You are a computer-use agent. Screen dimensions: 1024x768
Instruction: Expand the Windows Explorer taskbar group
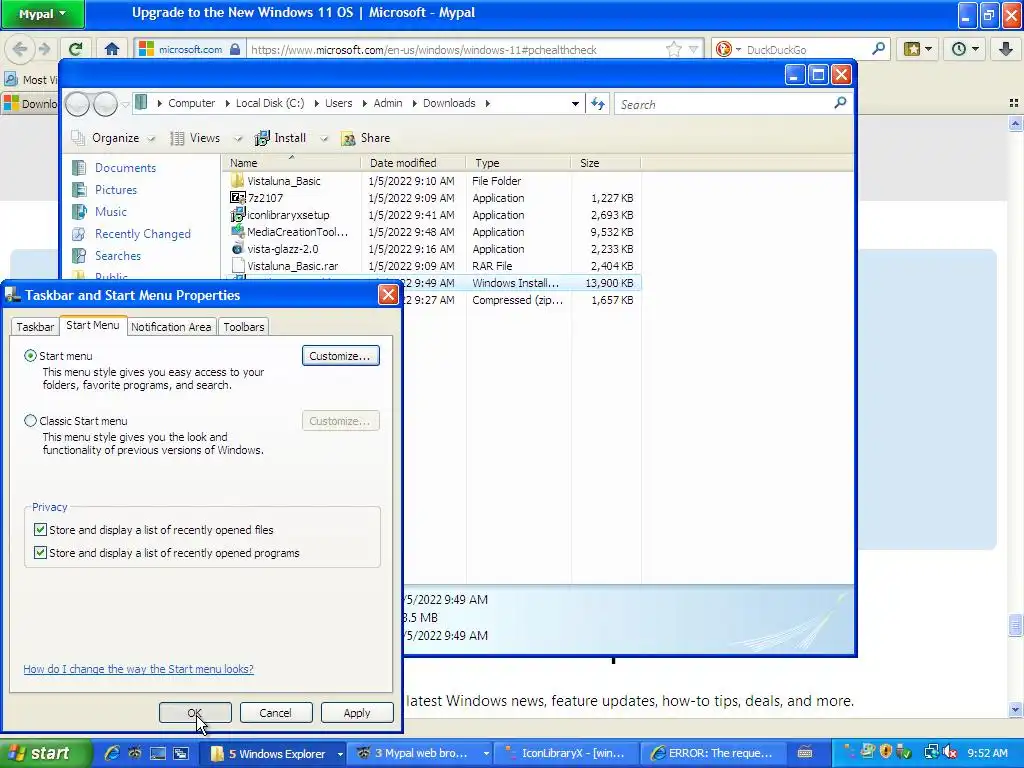[340, 754]
